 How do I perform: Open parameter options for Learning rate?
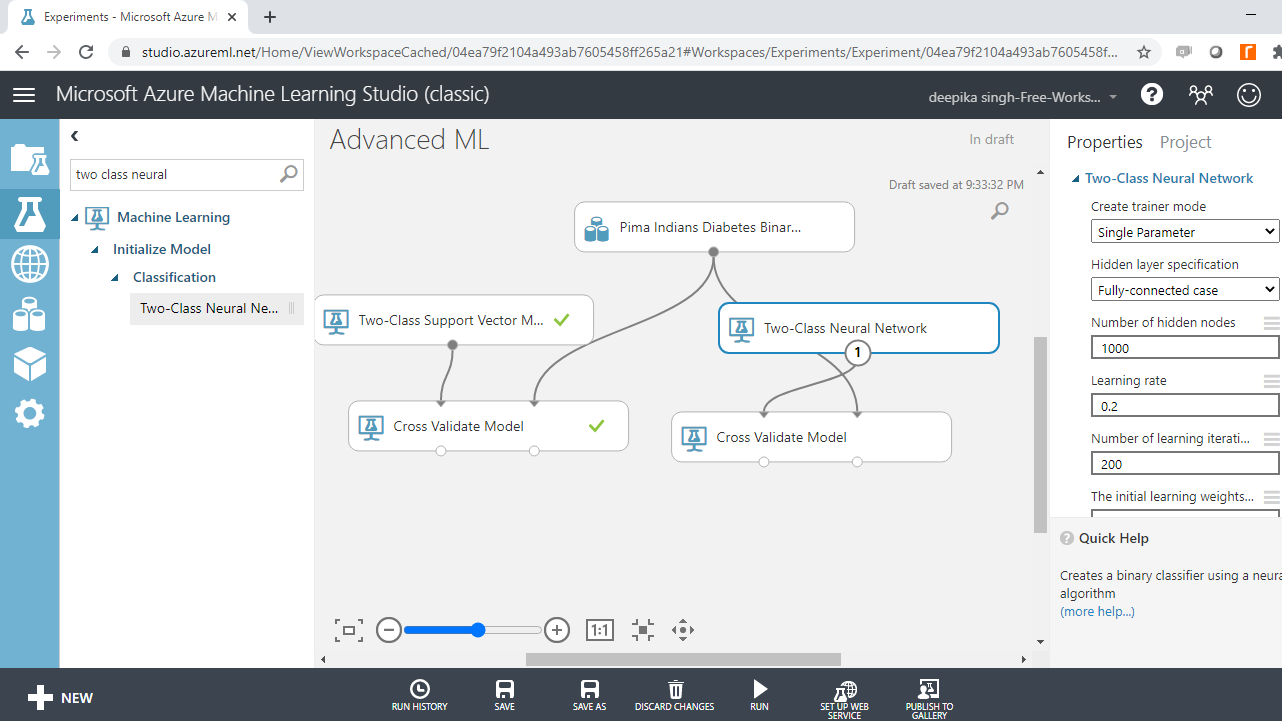pos(1271,381)
